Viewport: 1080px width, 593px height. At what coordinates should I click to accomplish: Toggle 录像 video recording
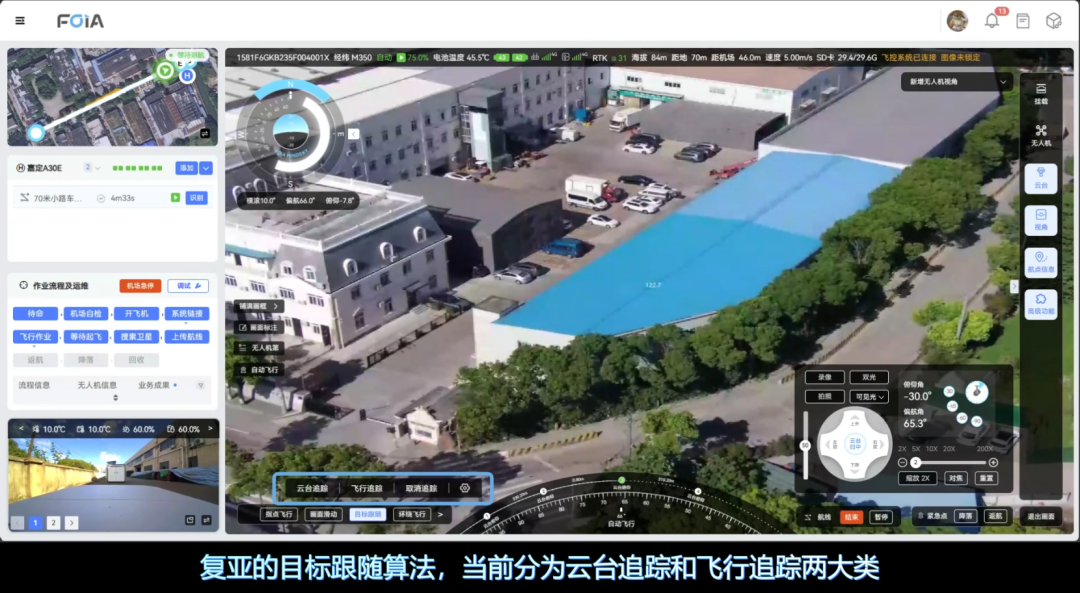(824, 378)
